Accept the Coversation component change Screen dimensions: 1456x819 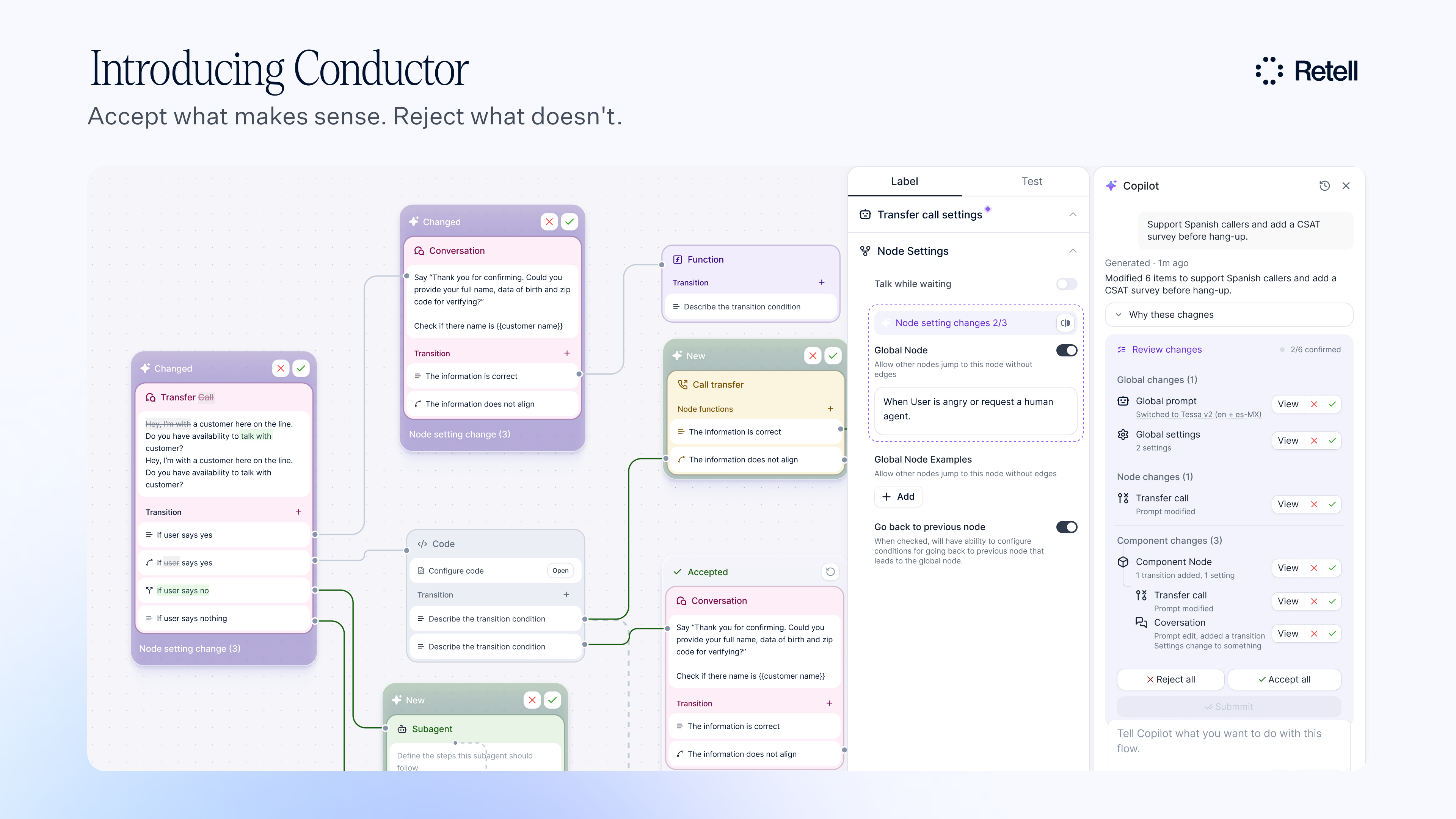1332,634
